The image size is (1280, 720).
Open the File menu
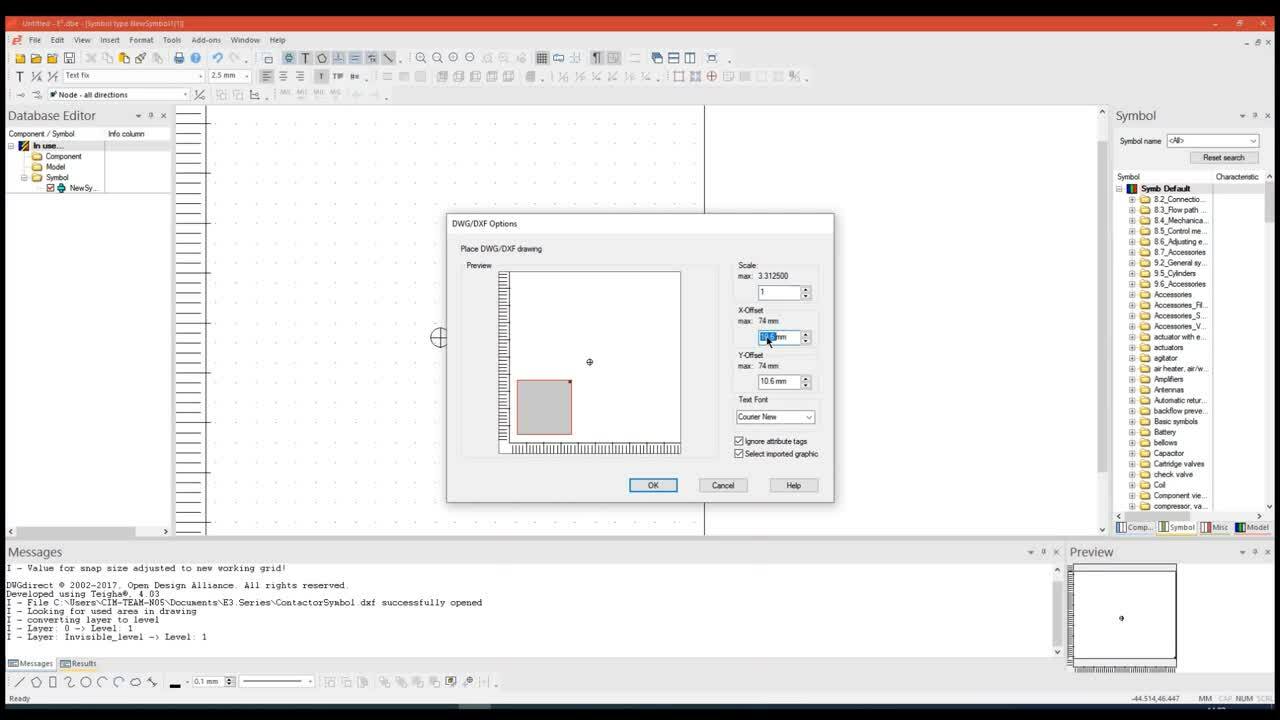35,40
